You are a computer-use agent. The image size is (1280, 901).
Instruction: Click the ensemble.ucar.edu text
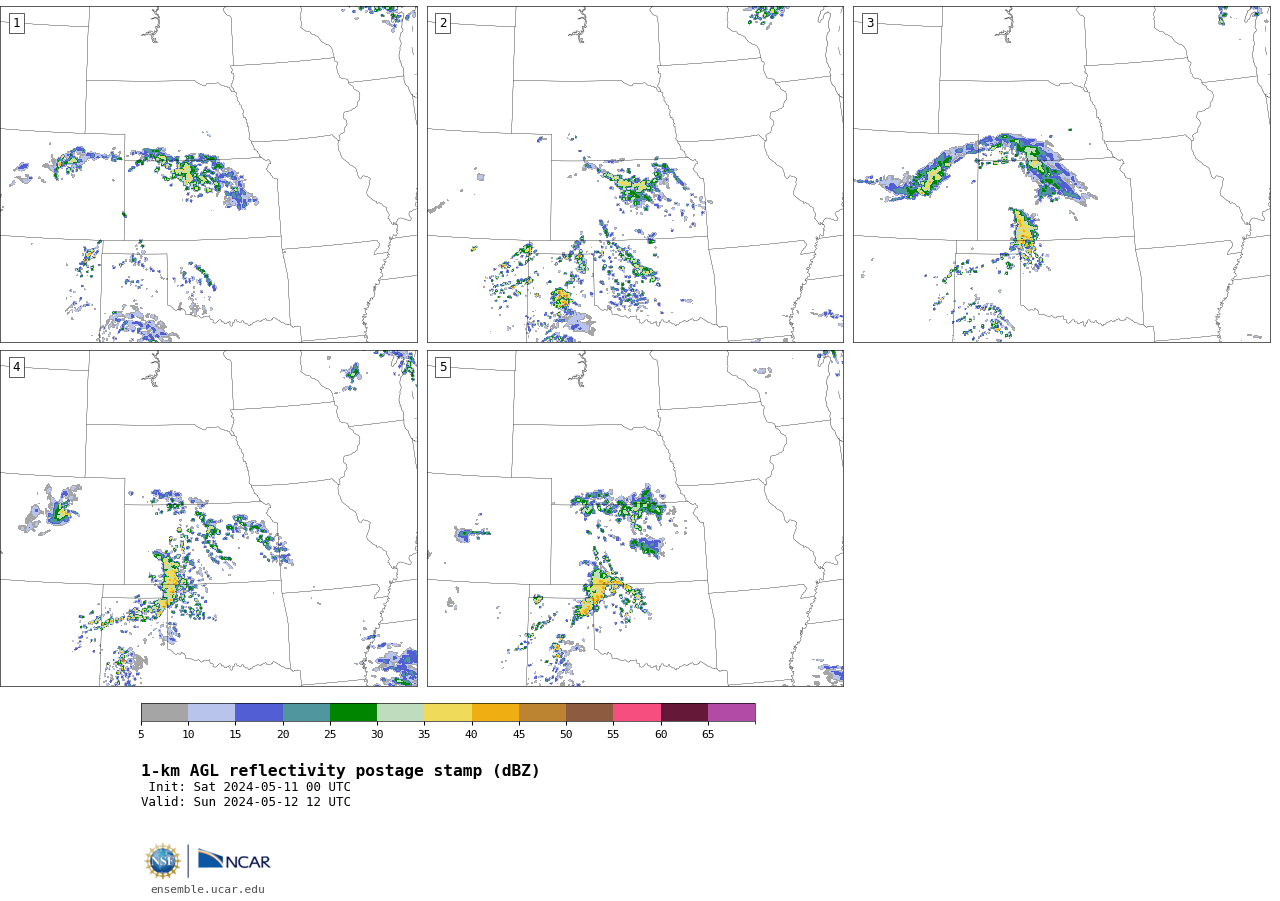point(208,890)
